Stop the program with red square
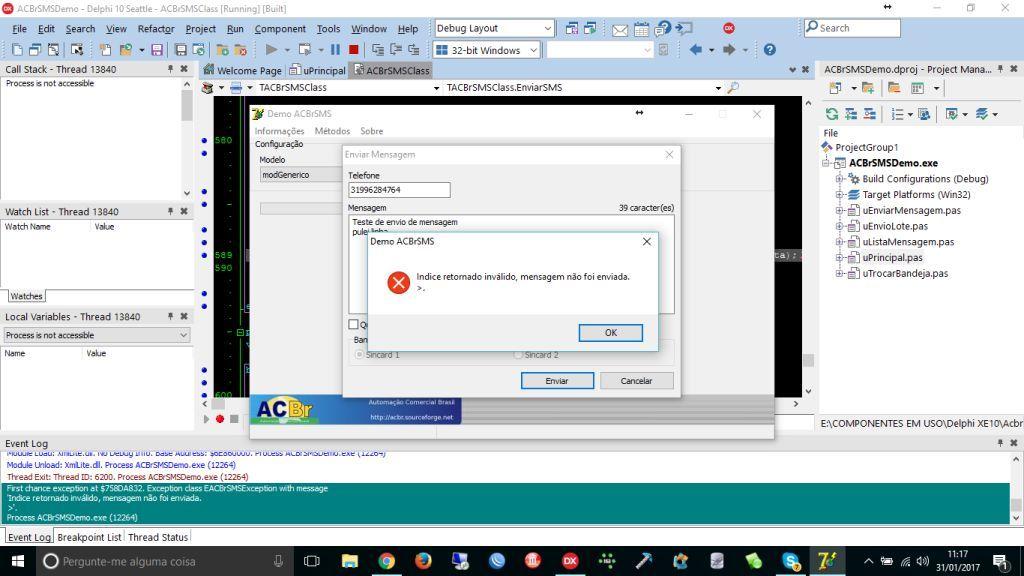The image size is (1024, 576). click(x=353, y=50)
